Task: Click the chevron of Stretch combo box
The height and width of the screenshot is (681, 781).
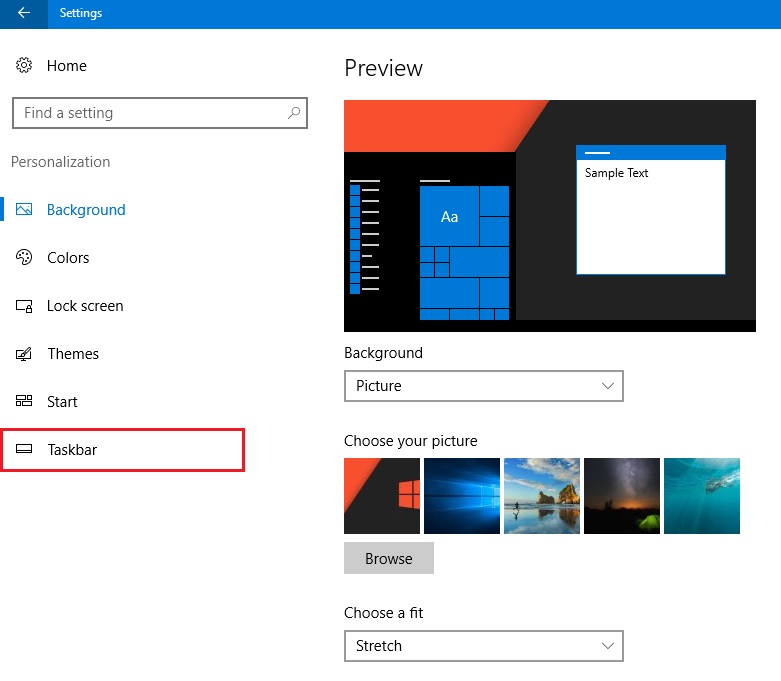Action: (x=607, y=646)
